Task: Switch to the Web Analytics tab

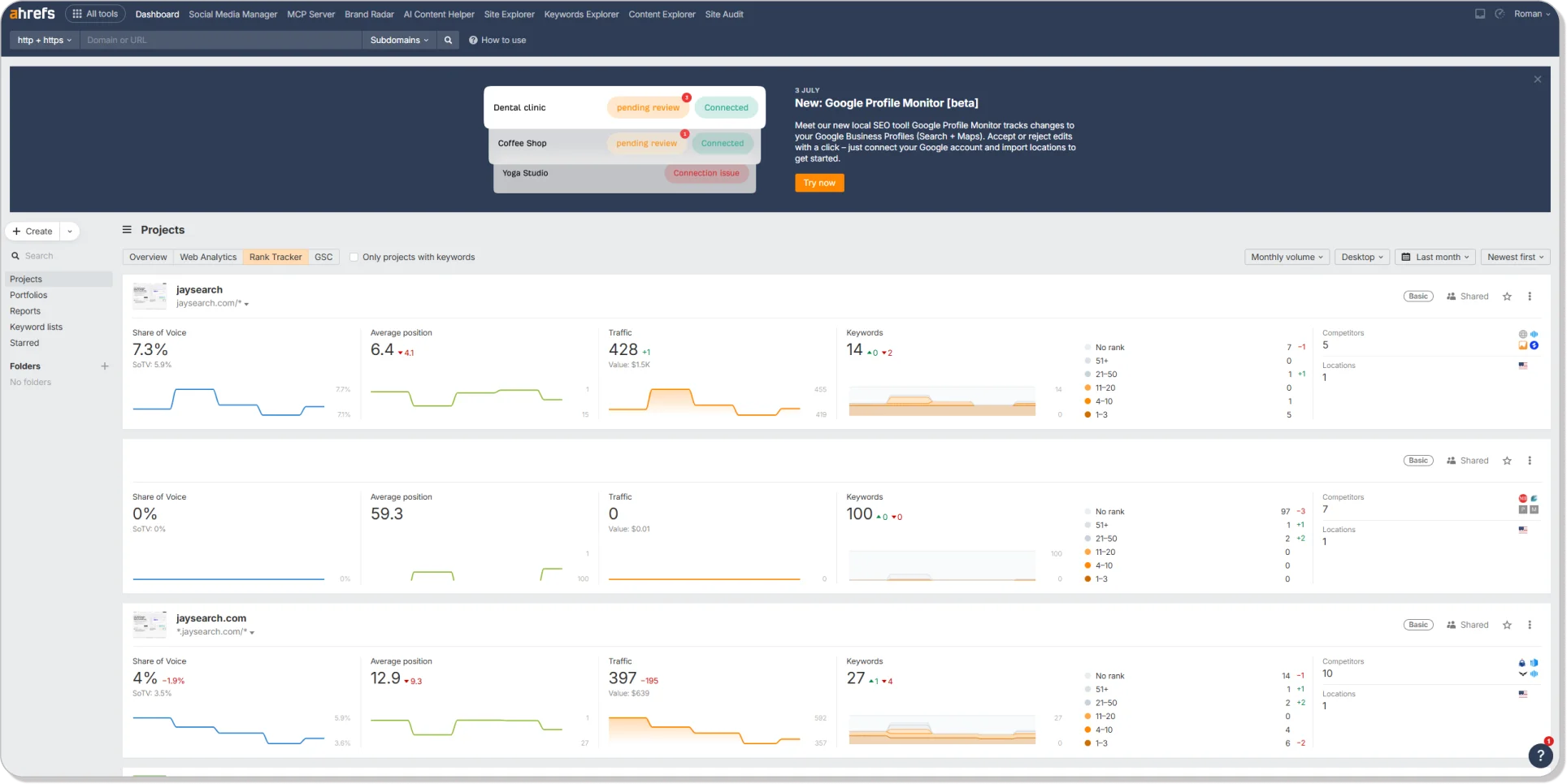Action: pyautogui.click(x=208, y=257)
